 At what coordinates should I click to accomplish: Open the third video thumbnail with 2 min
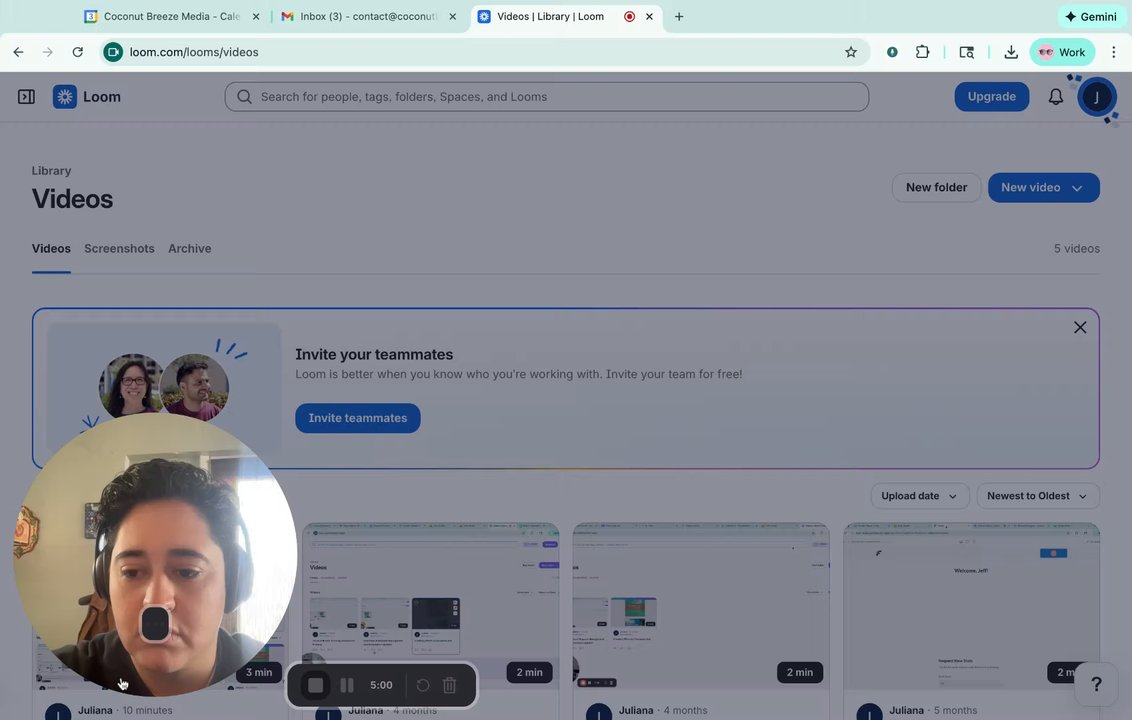tap(701, 605)
